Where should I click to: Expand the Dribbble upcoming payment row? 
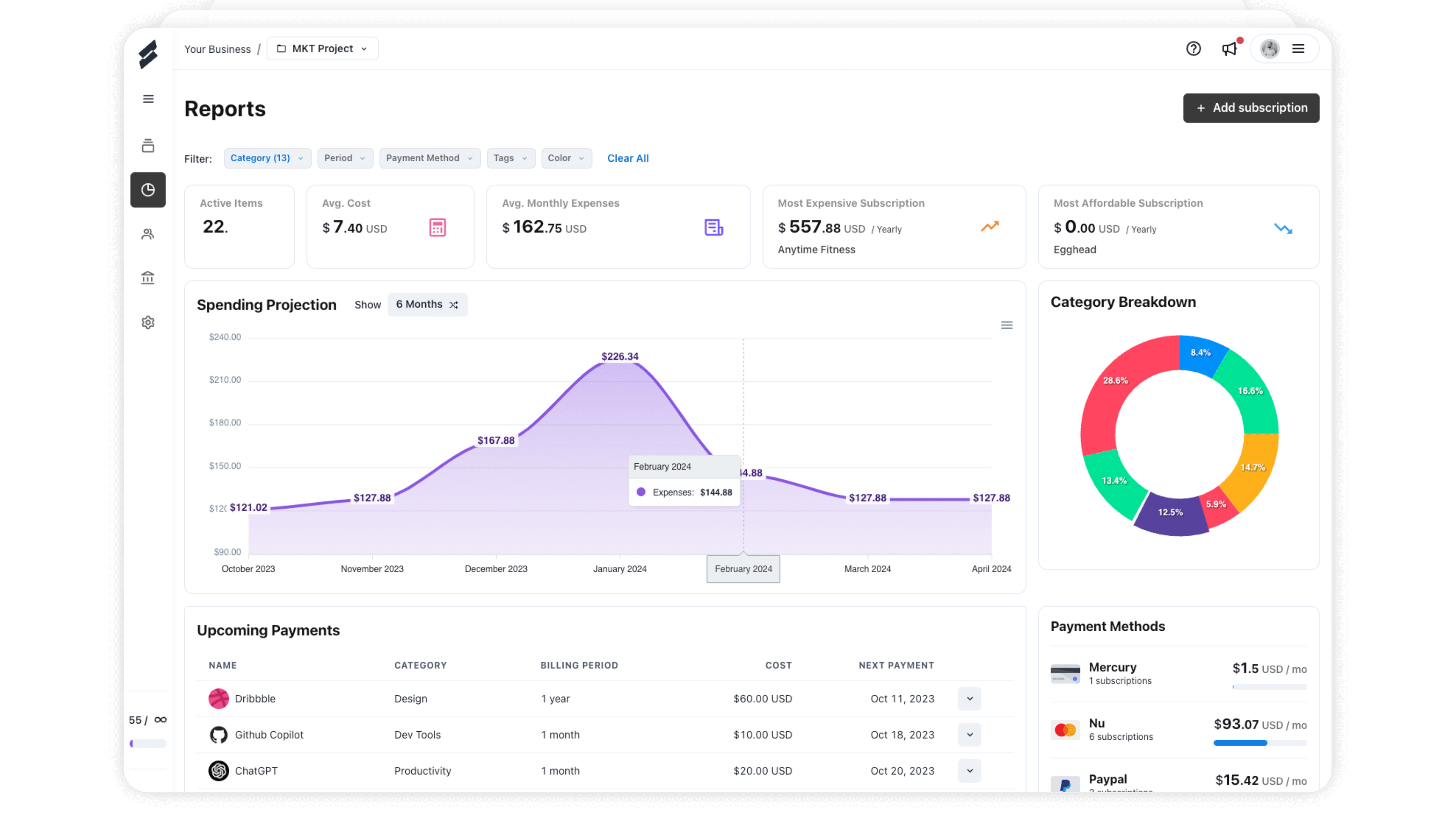pos(969,699)
